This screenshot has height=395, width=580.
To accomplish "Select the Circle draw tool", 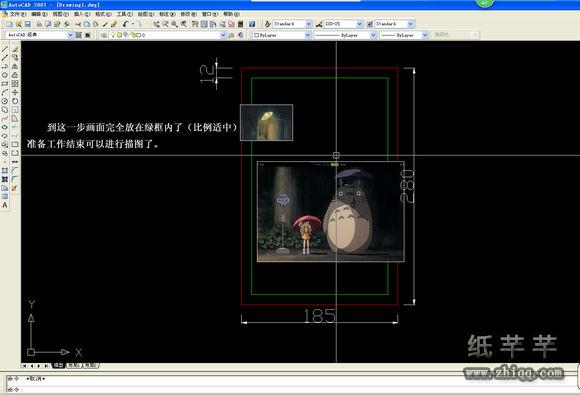I will point(5,101).
